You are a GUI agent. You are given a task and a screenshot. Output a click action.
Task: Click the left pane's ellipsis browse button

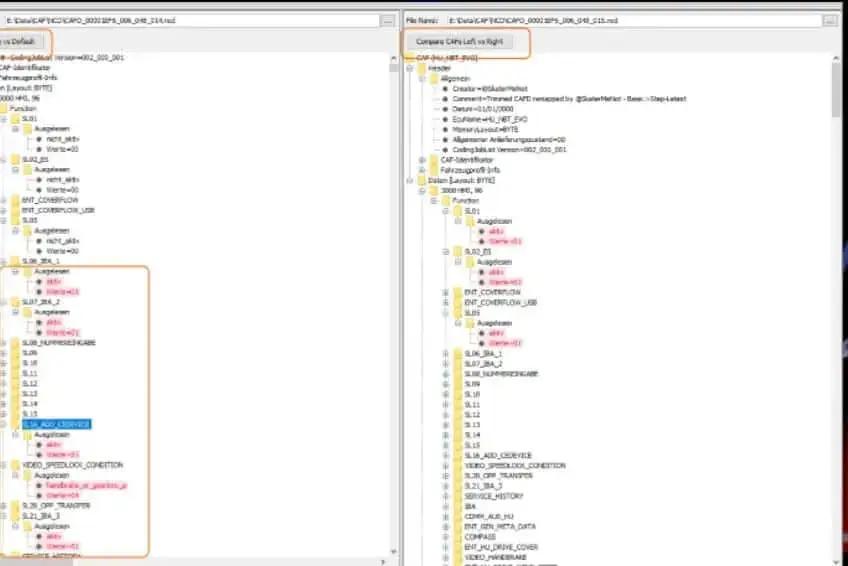[x=386, y=20]
